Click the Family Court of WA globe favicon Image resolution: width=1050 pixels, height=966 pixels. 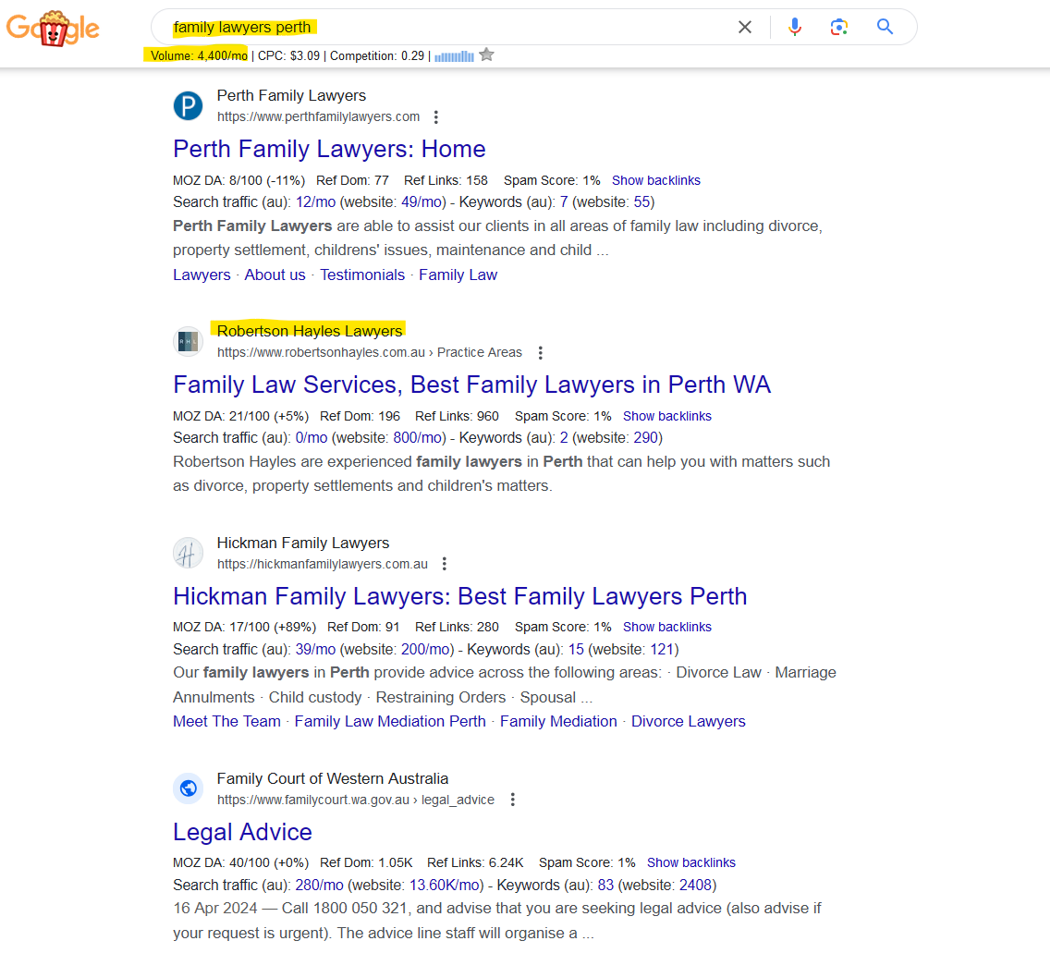click(188, 788)
